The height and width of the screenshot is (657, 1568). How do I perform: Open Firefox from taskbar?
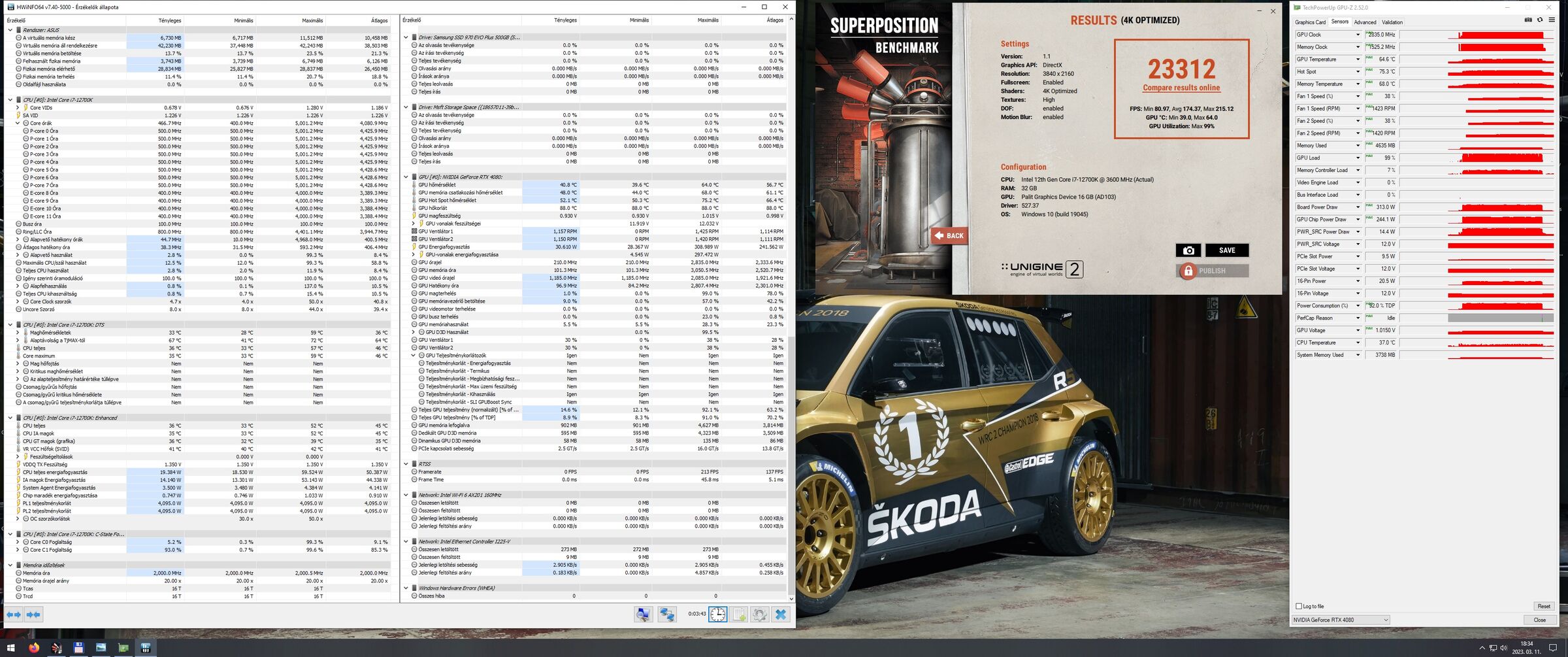[x=34, y=648]
